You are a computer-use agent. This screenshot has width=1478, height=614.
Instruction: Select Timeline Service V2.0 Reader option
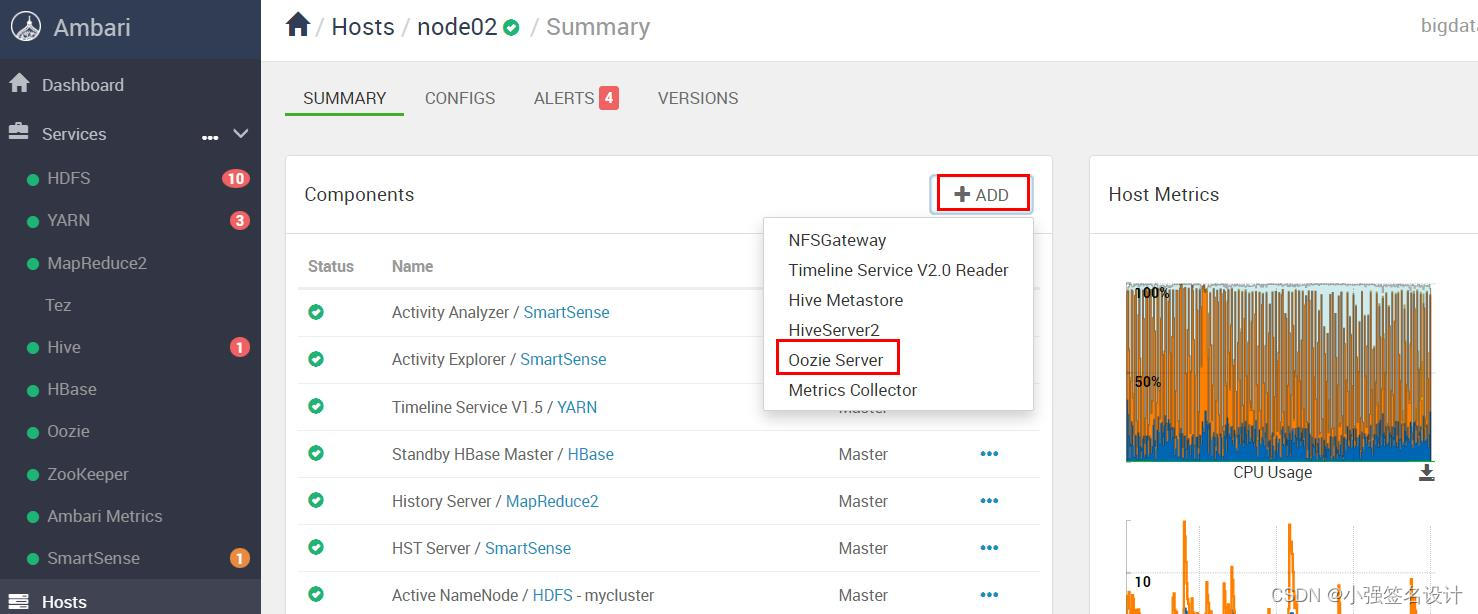click(x=898, y=270)
